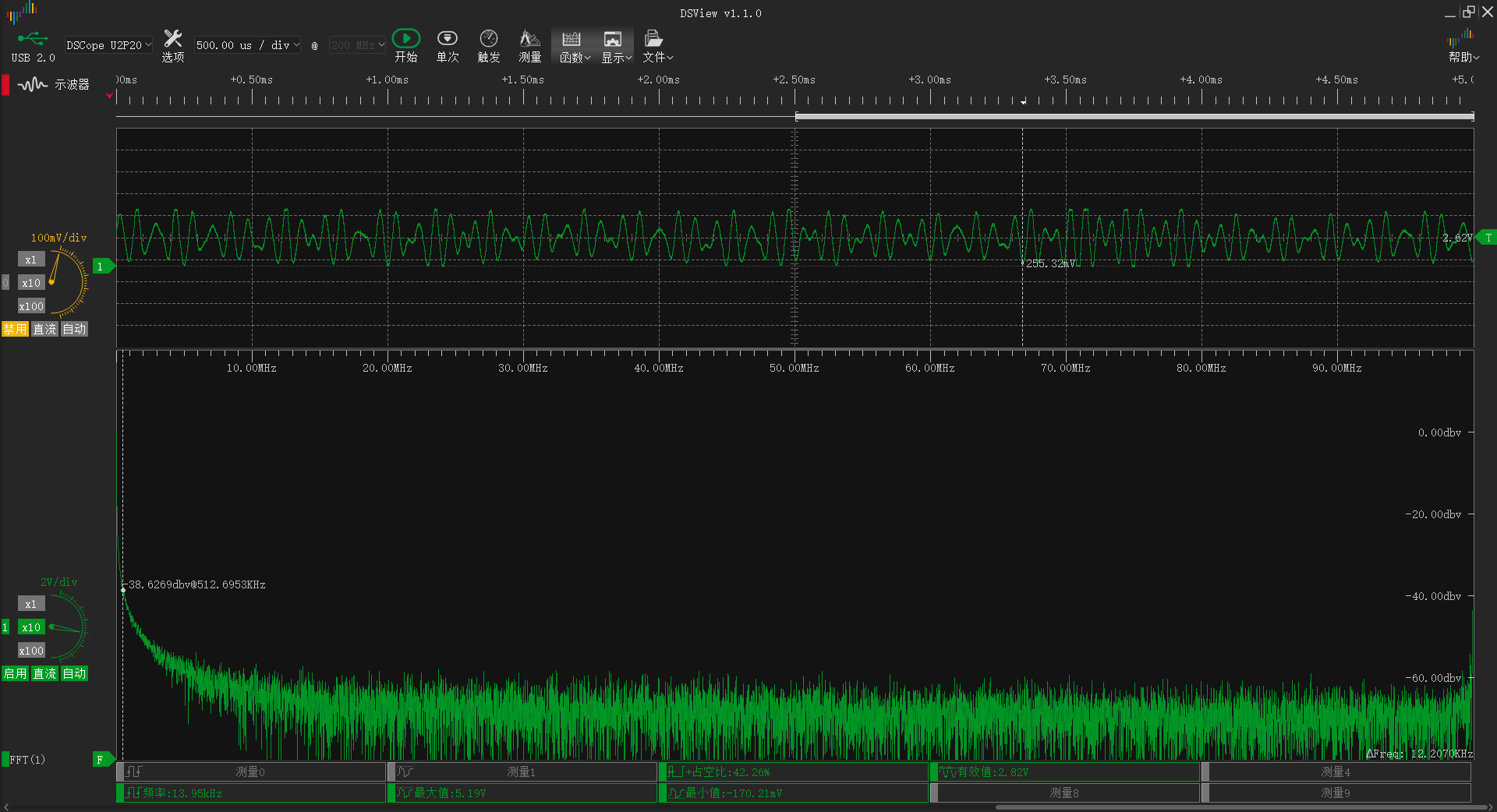Viewport: 1497px width, 812px height.
Task: Click the white cursor marker on time ruler
Action: point(1023,101)
